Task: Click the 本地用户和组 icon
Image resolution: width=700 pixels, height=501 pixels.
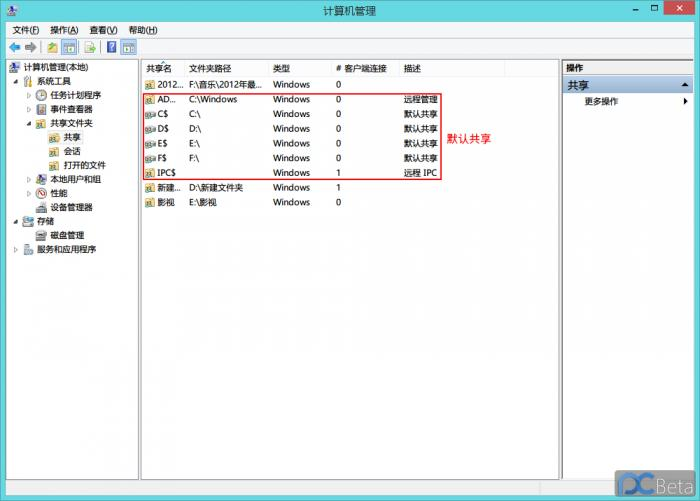Action: (x=41, y=179)
